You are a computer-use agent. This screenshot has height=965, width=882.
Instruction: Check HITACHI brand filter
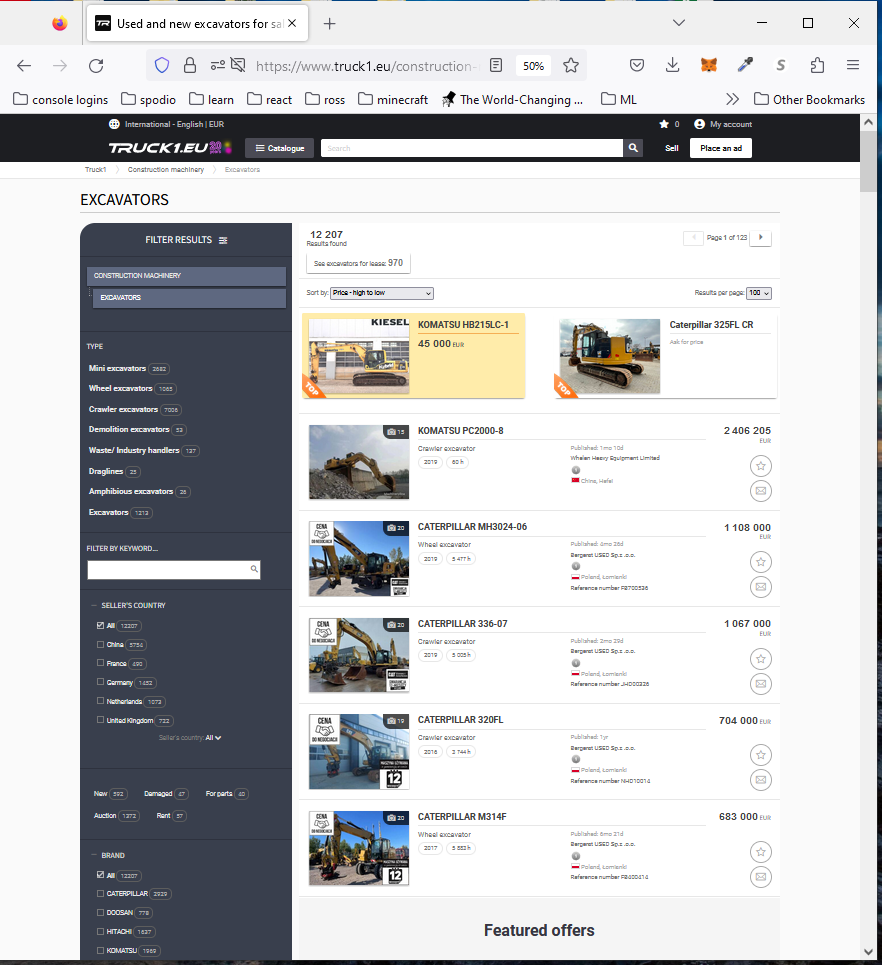click(100, 931)
